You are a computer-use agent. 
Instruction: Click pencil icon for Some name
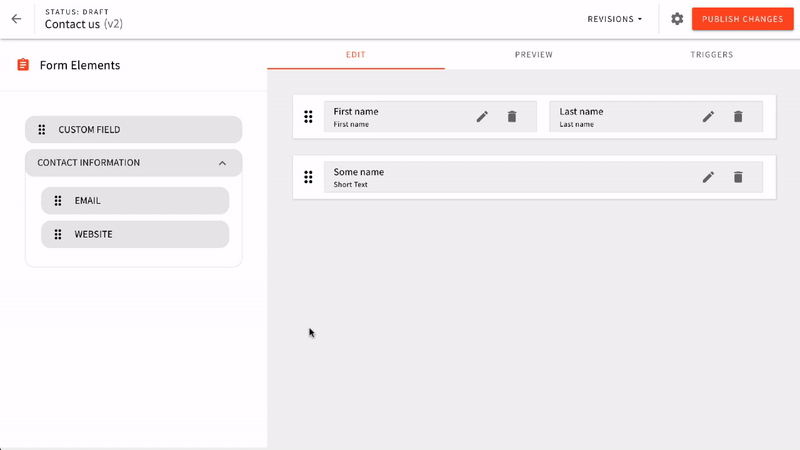tap(708, 177)
